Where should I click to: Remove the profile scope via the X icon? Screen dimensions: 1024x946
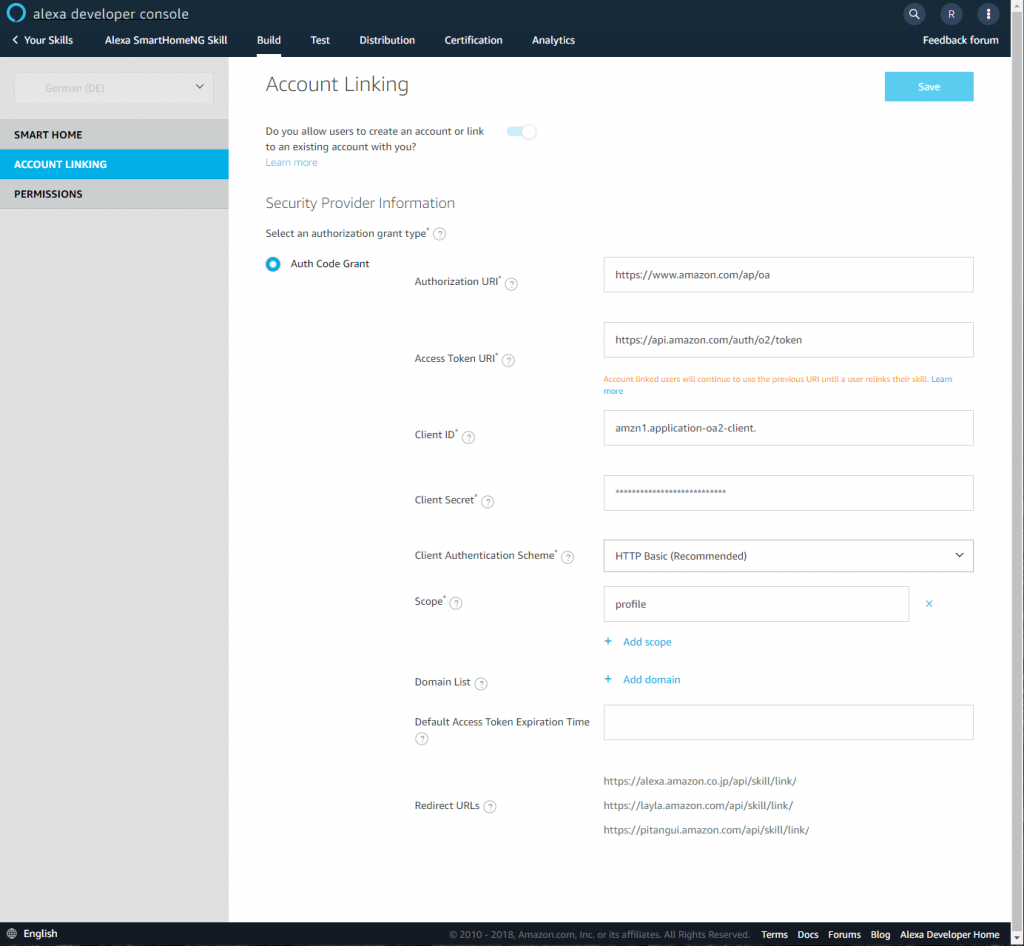pos(928,604)
